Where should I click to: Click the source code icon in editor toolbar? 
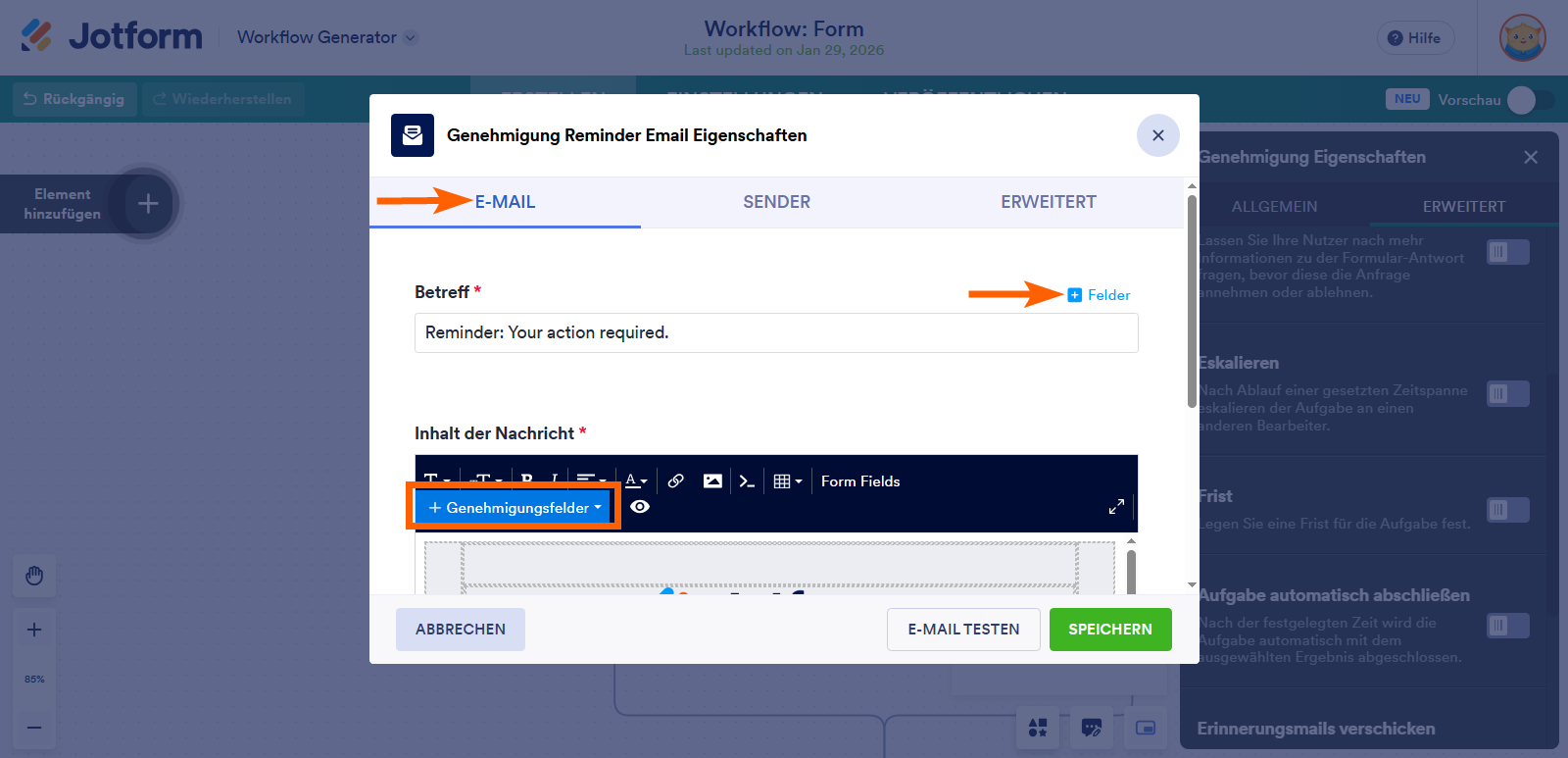747,480
